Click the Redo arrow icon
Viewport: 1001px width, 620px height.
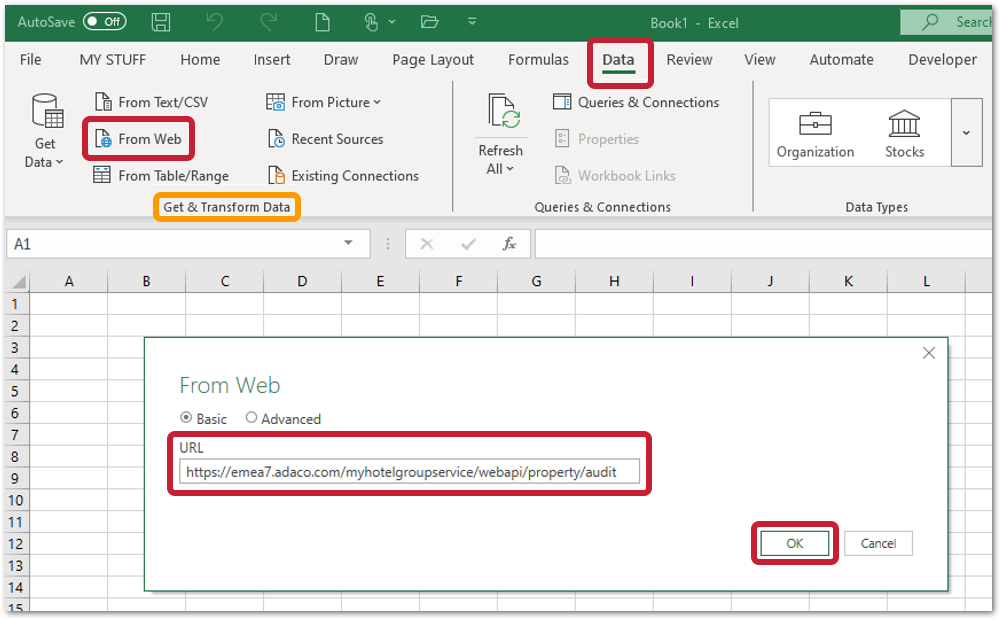[269, 22]
